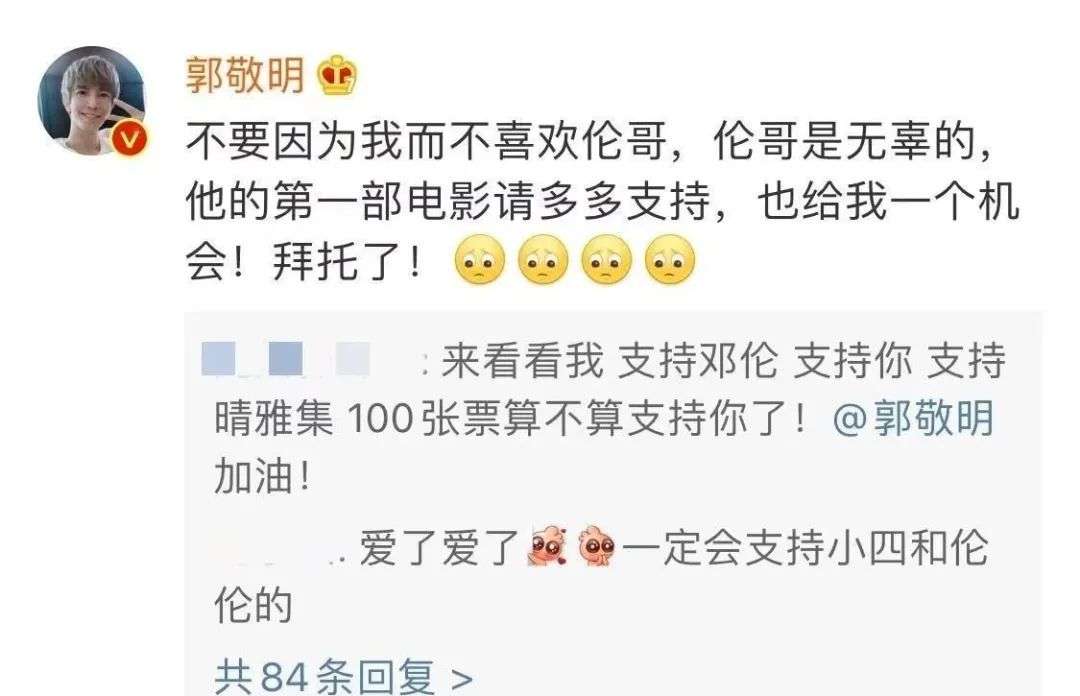Open the @郭敬明 mention link
Screen dimensions: 1080x696
pyautogui.click(x=913, y=418)
